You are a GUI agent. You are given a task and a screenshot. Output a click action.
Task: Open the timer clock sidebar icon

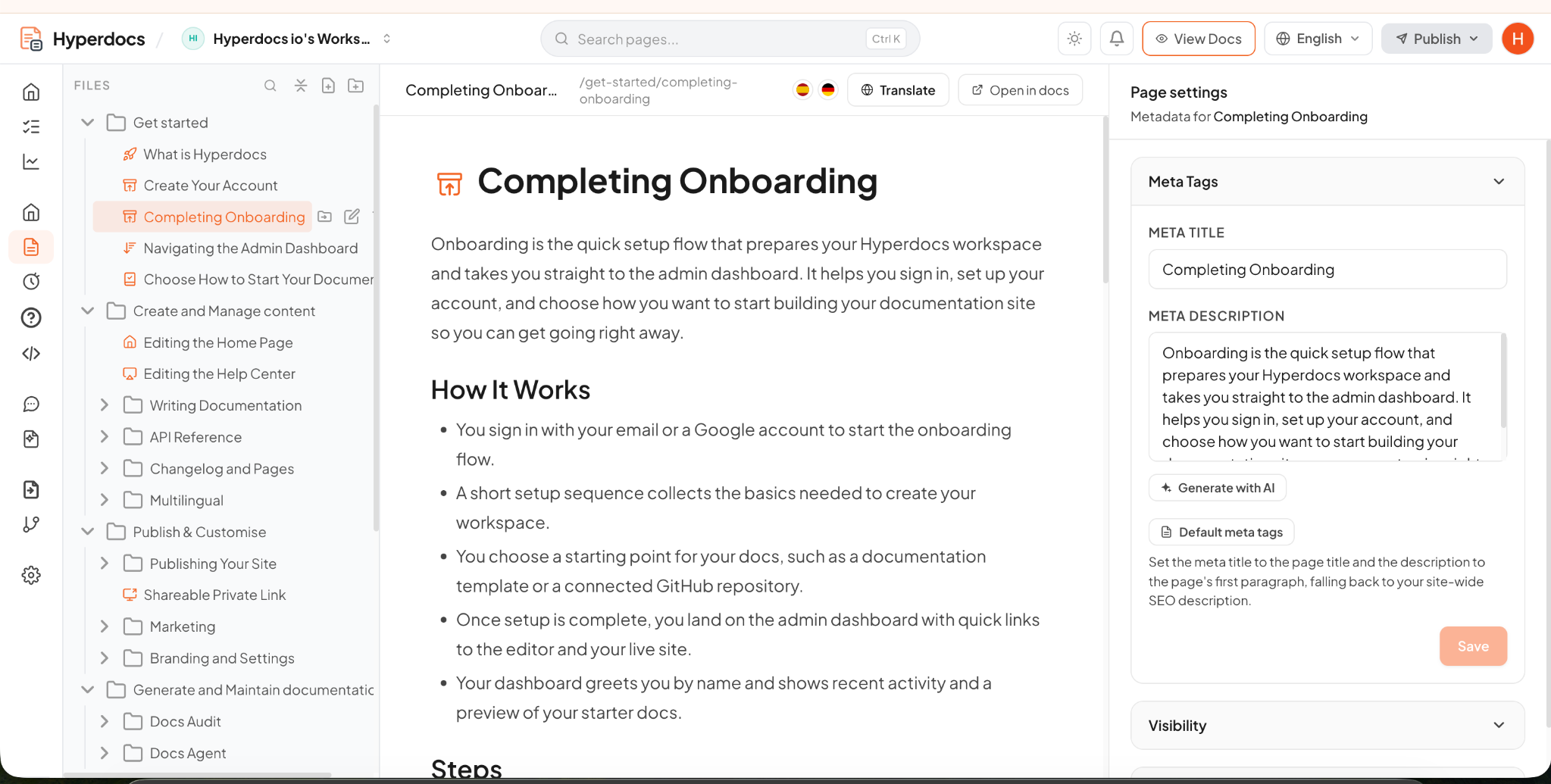(x=31, y=281)
